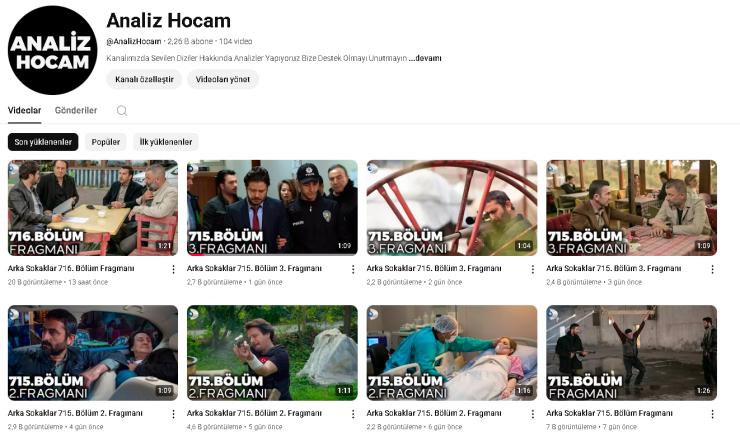The width and height of the screenshot is (740, 446).
Task: Click the 20 B görüntüleme • 13 saat önce text
Action: pos(58,282)
